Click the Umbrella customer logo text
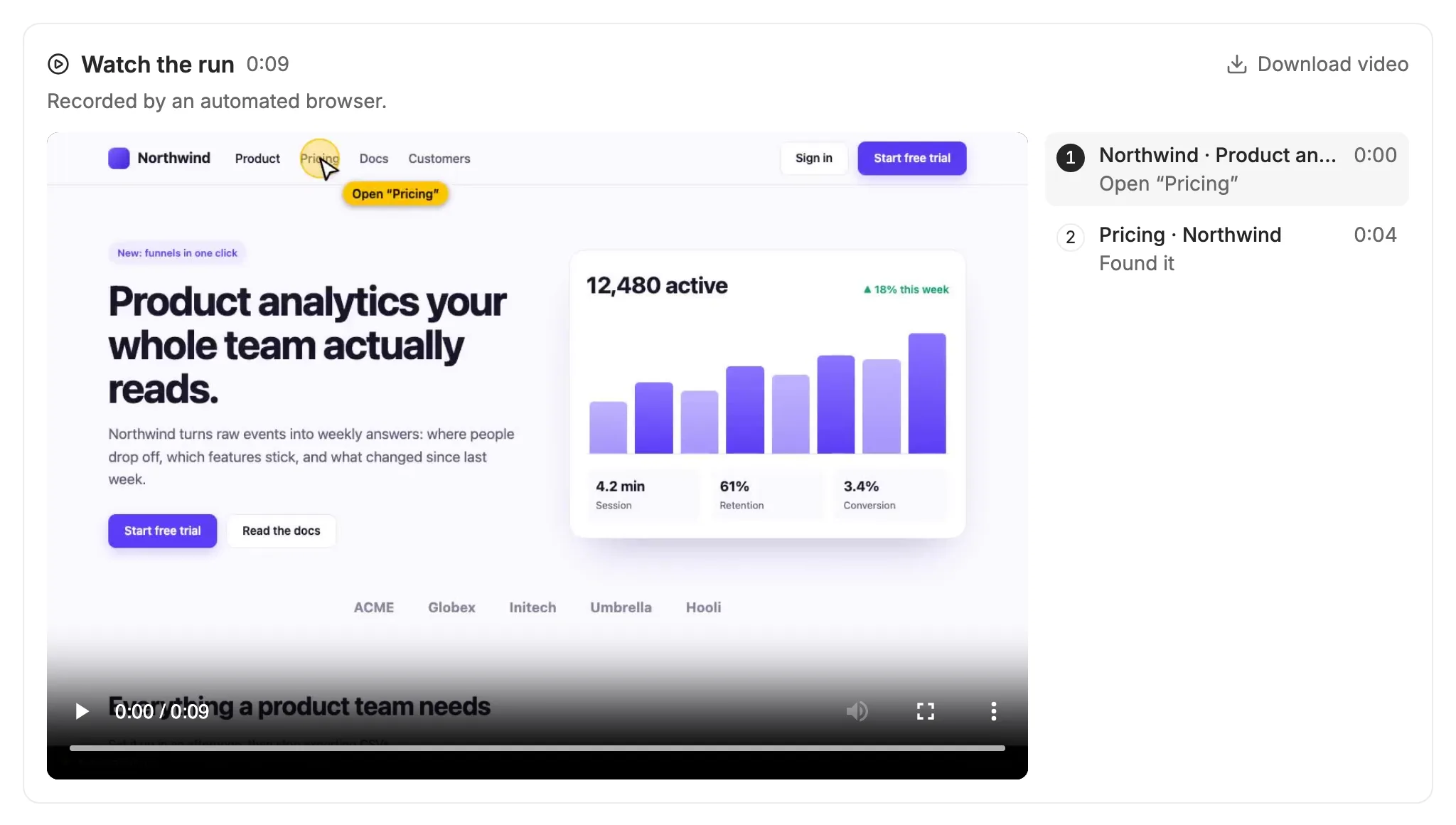The image size is (1456, 825). coord(621,607)
